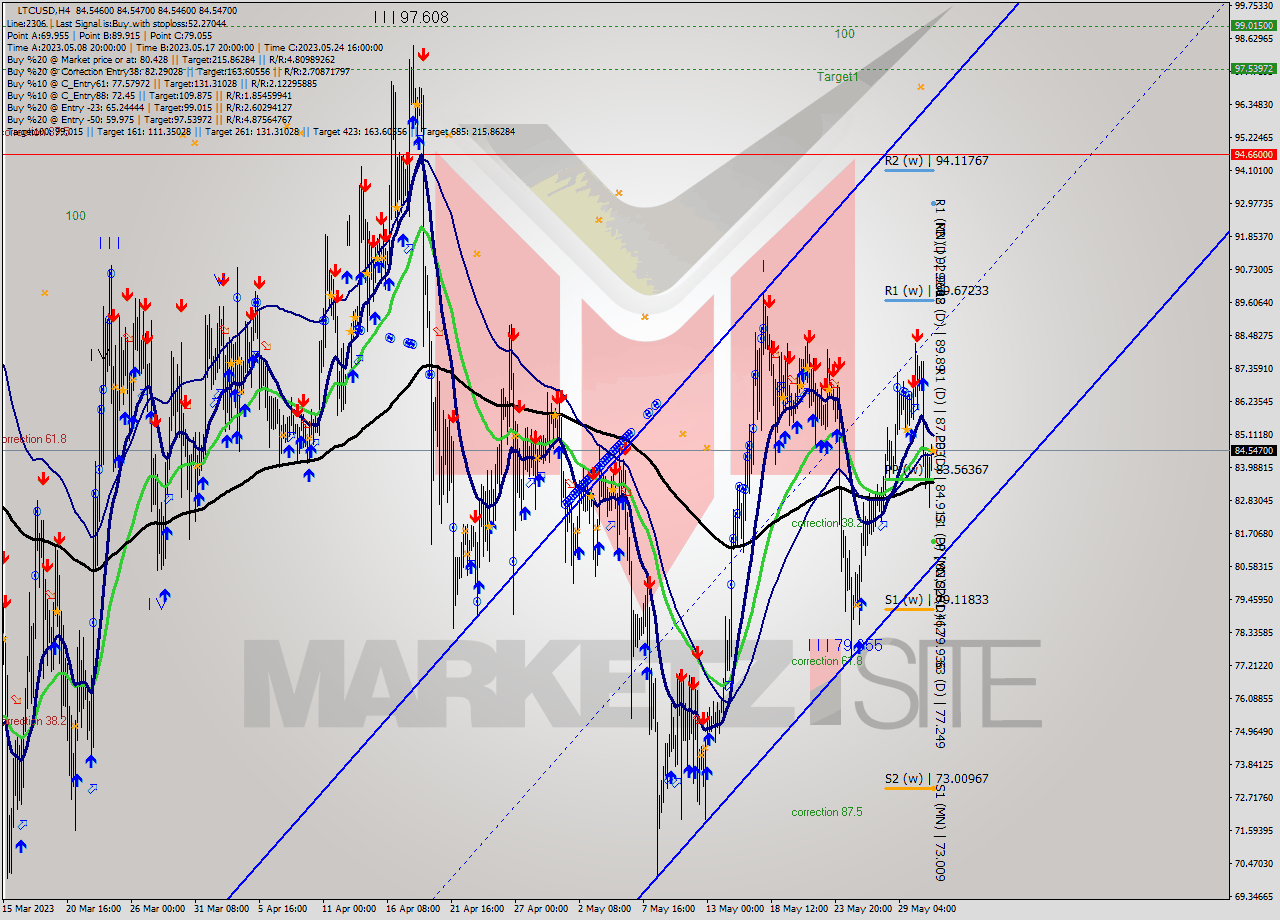
Task: Click the '7 May 16:00' time label
Action: tap(669, 909)
